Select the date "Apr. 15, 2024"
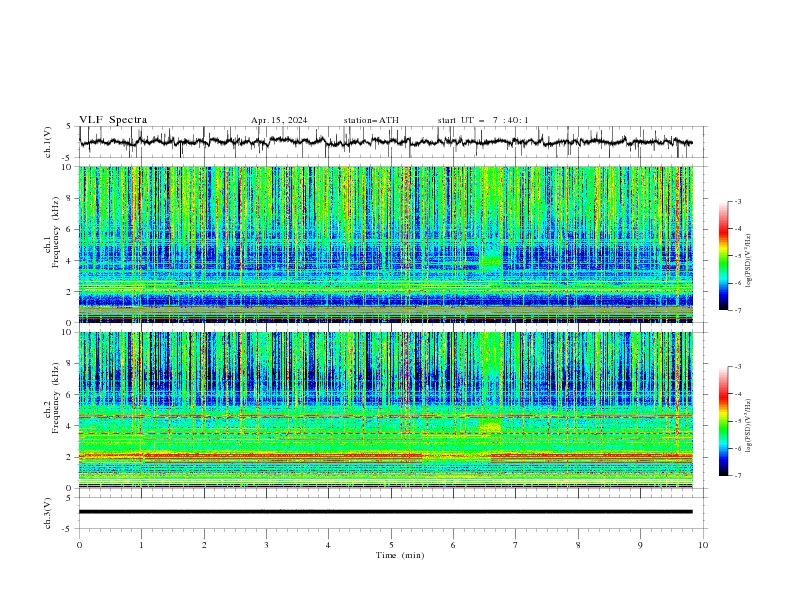This screenshot has width=792, height=612. pos(279,120)
